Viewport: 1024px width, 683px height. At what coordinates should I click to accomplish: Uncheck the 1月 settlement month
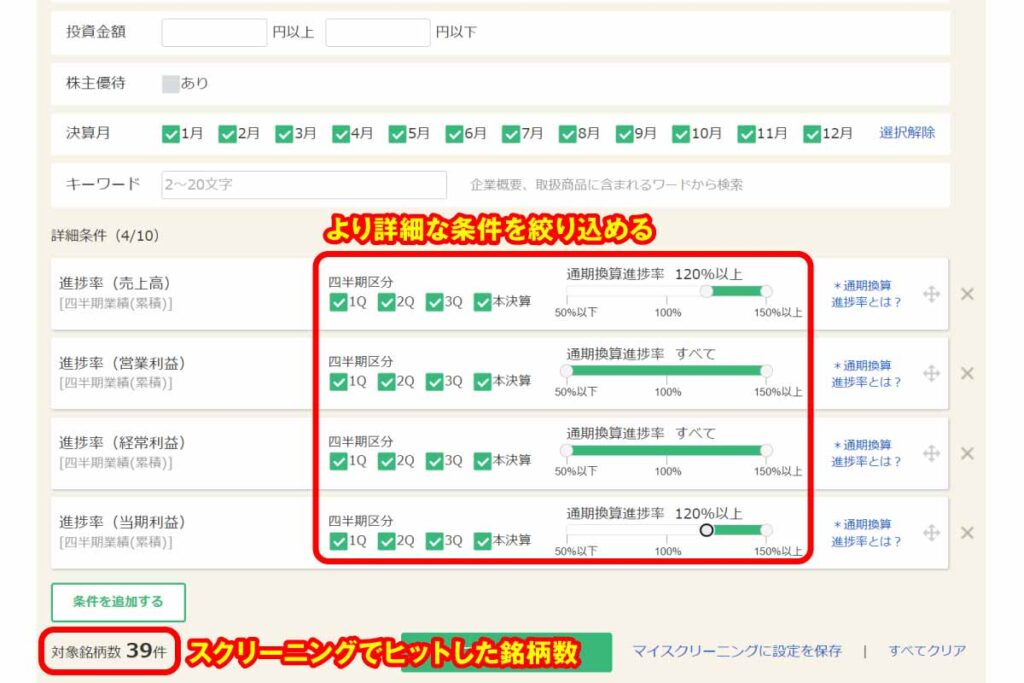click(170, 134)
